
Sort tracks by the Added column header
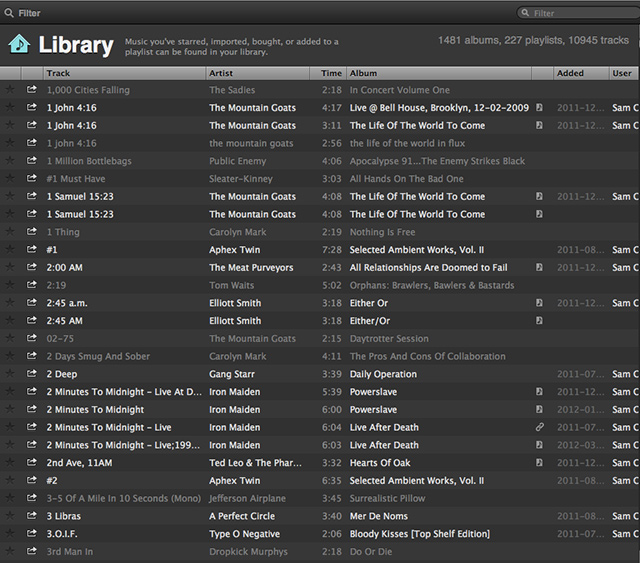(x=580, y=73)
